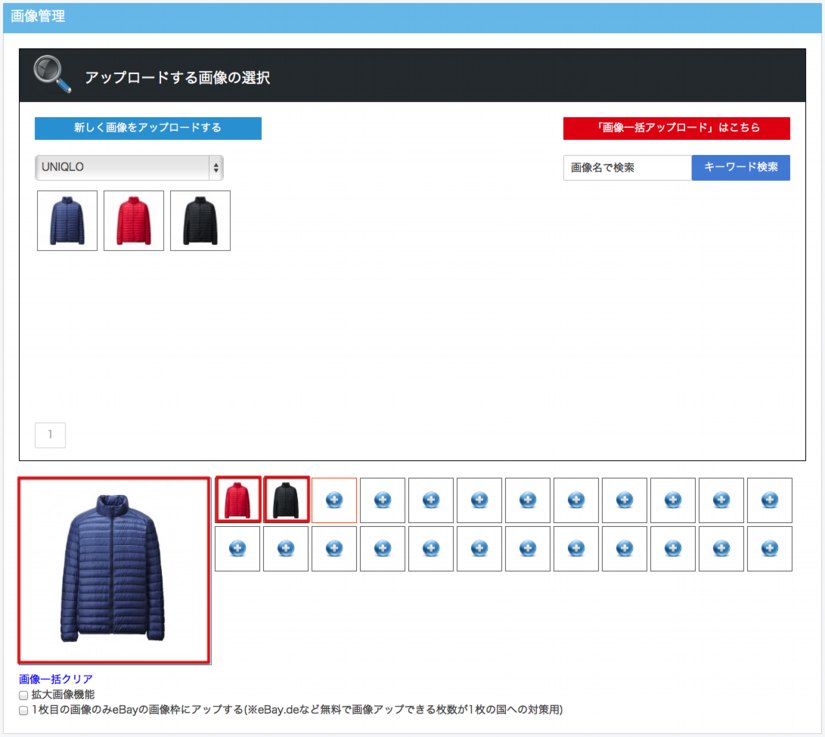
Task: Click the large blue jacket main image
Action: click(114, 571)
